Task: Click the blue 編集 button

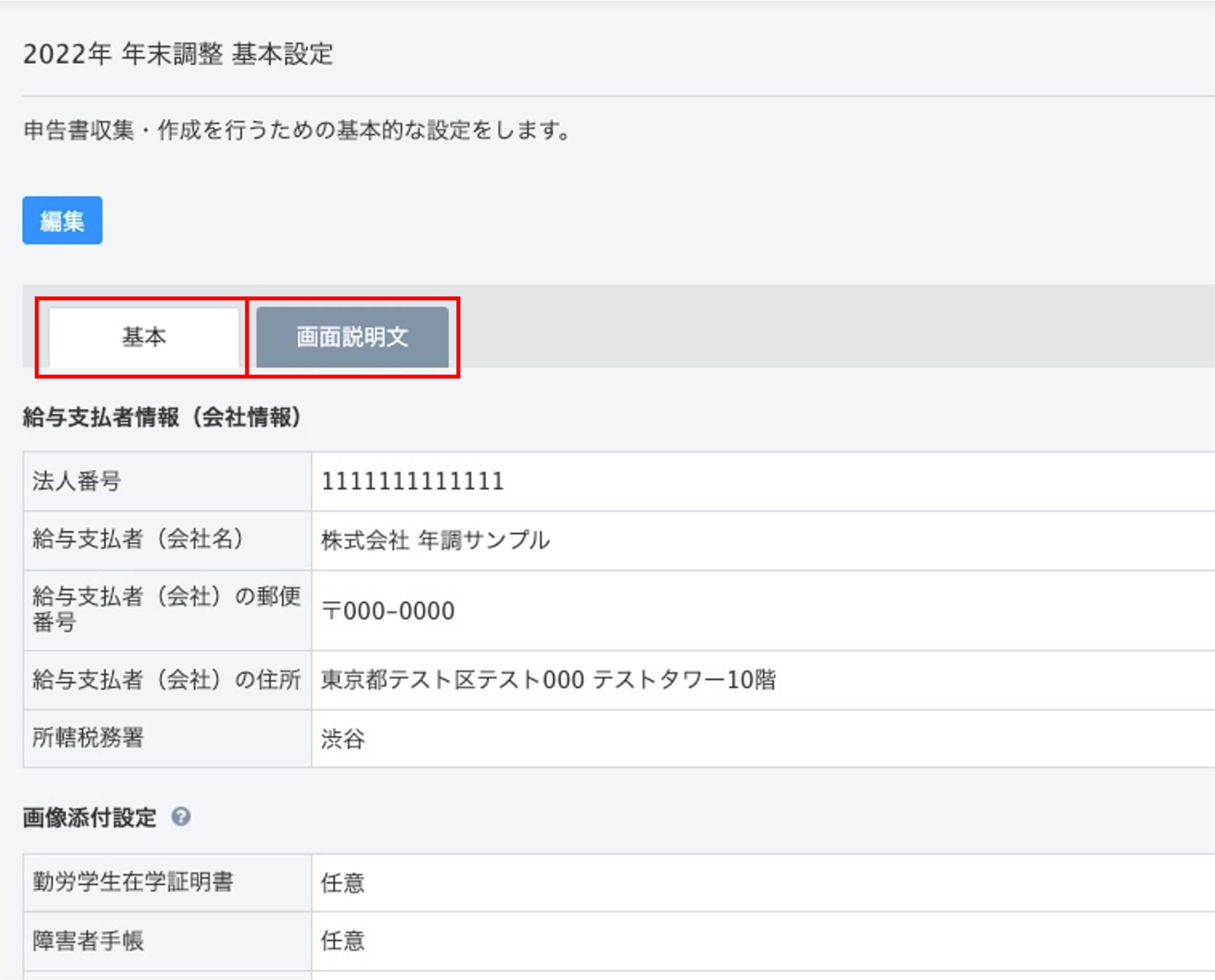Action: [62, 221]
